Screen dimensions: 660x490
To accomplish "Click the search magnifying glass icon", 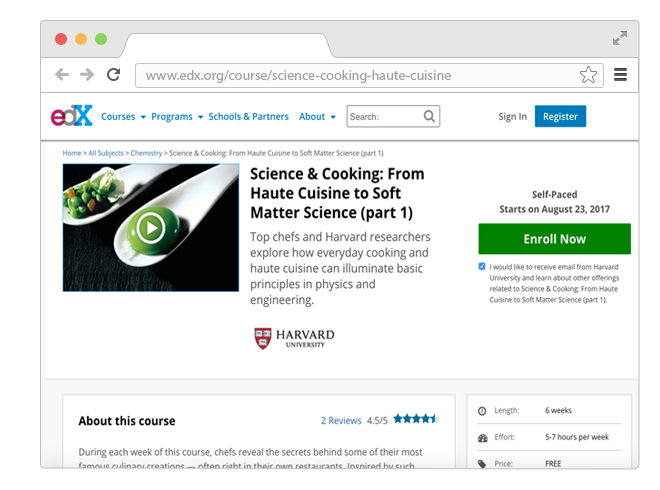I will pos(429,116).
